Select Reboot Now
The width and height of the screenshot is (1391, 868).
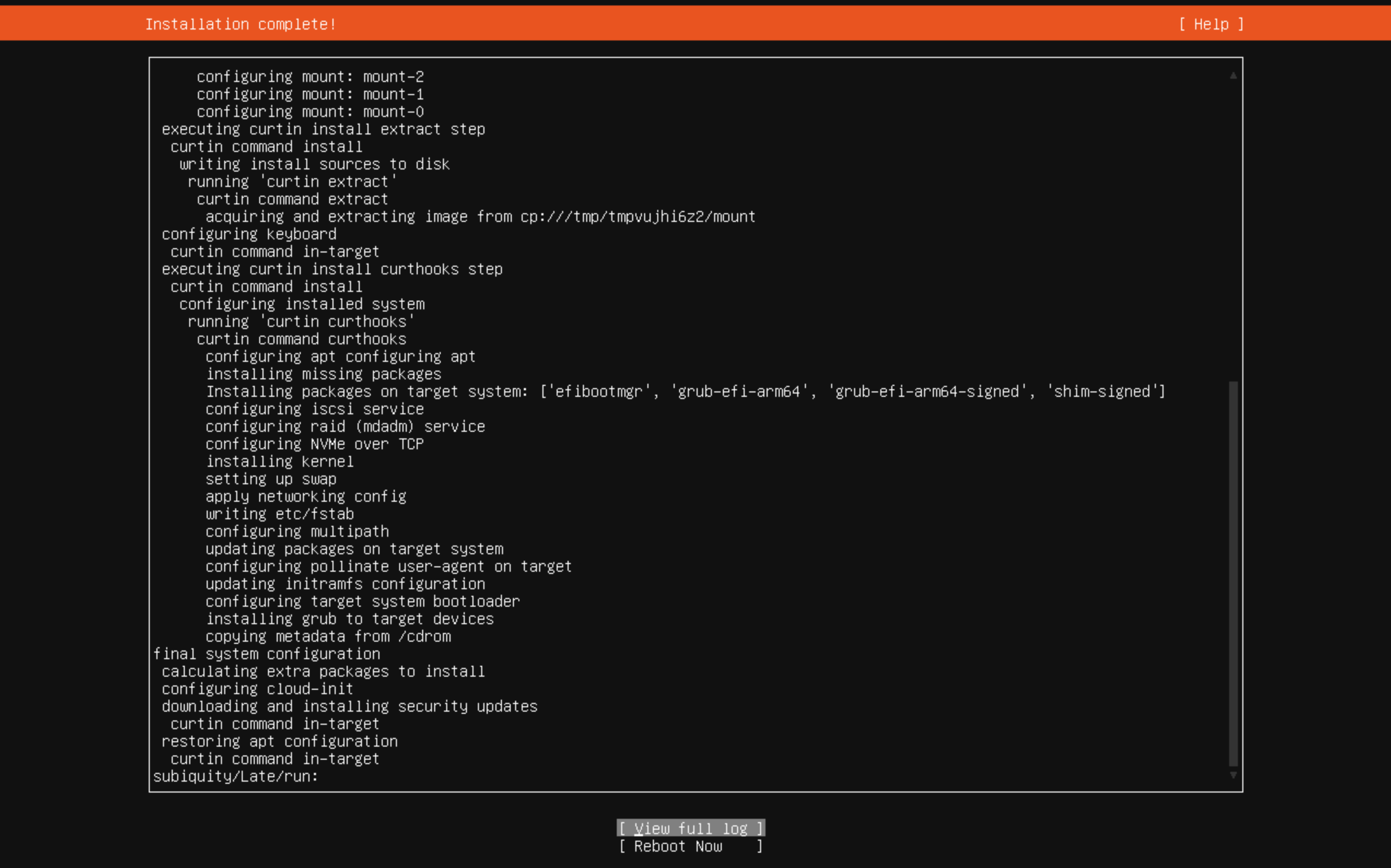[x=691, y=846]
